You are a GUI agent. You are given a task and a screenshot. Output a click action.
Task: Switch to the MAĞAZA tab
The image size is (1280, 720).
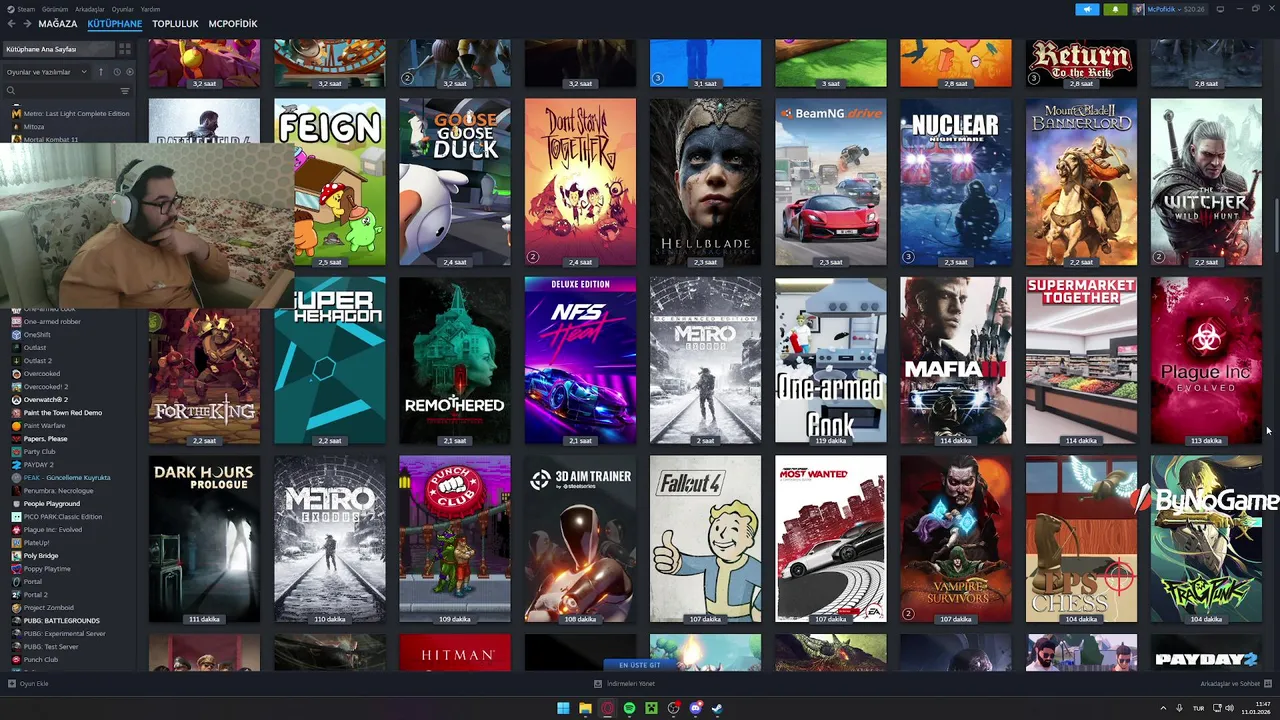[x=58, y=23]
